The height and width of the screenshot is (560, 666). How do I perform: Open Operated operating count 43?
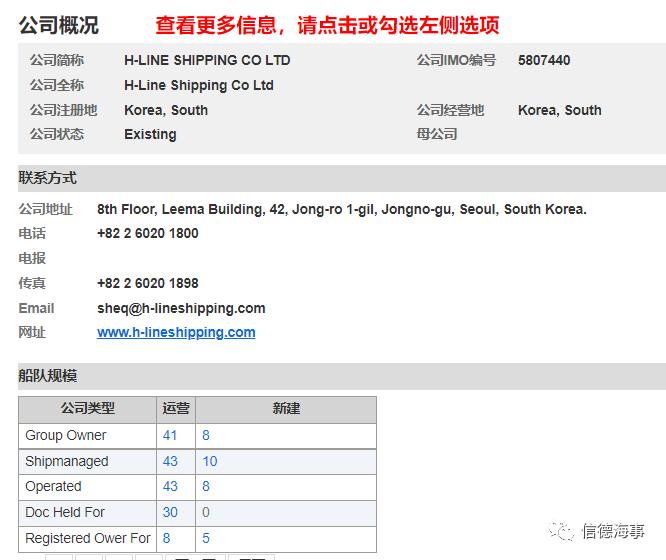click(170, 486)
